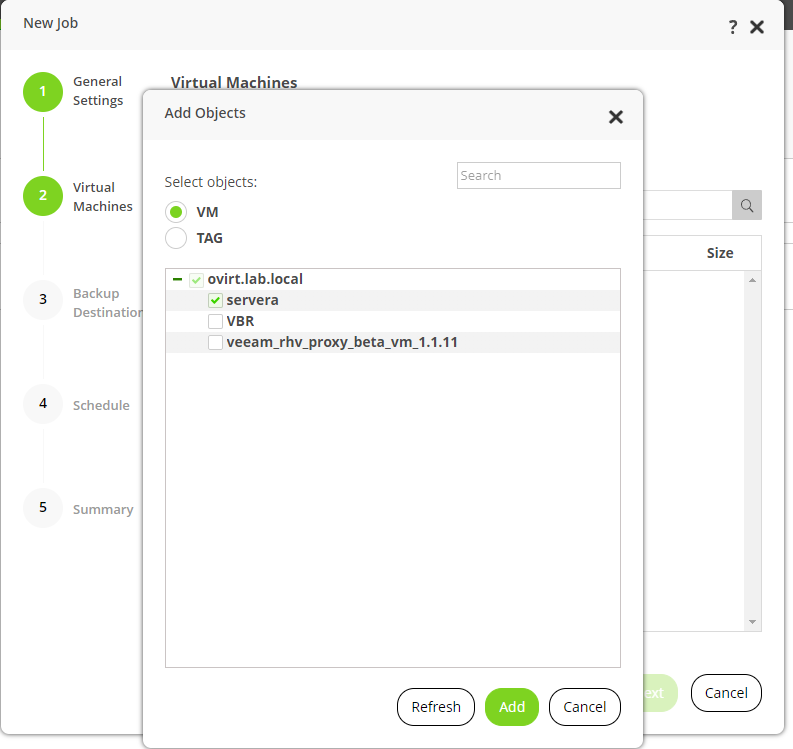
Task: Collapse the ovirt.lab.local tree node
Action: point(177,279)
